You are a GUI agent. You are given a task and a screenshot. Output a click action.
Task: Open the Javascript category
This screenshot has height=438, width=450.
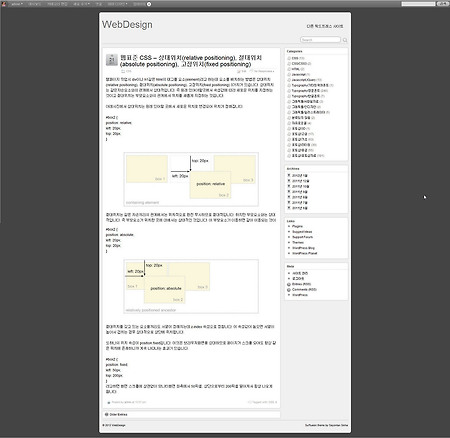point(298,74)
